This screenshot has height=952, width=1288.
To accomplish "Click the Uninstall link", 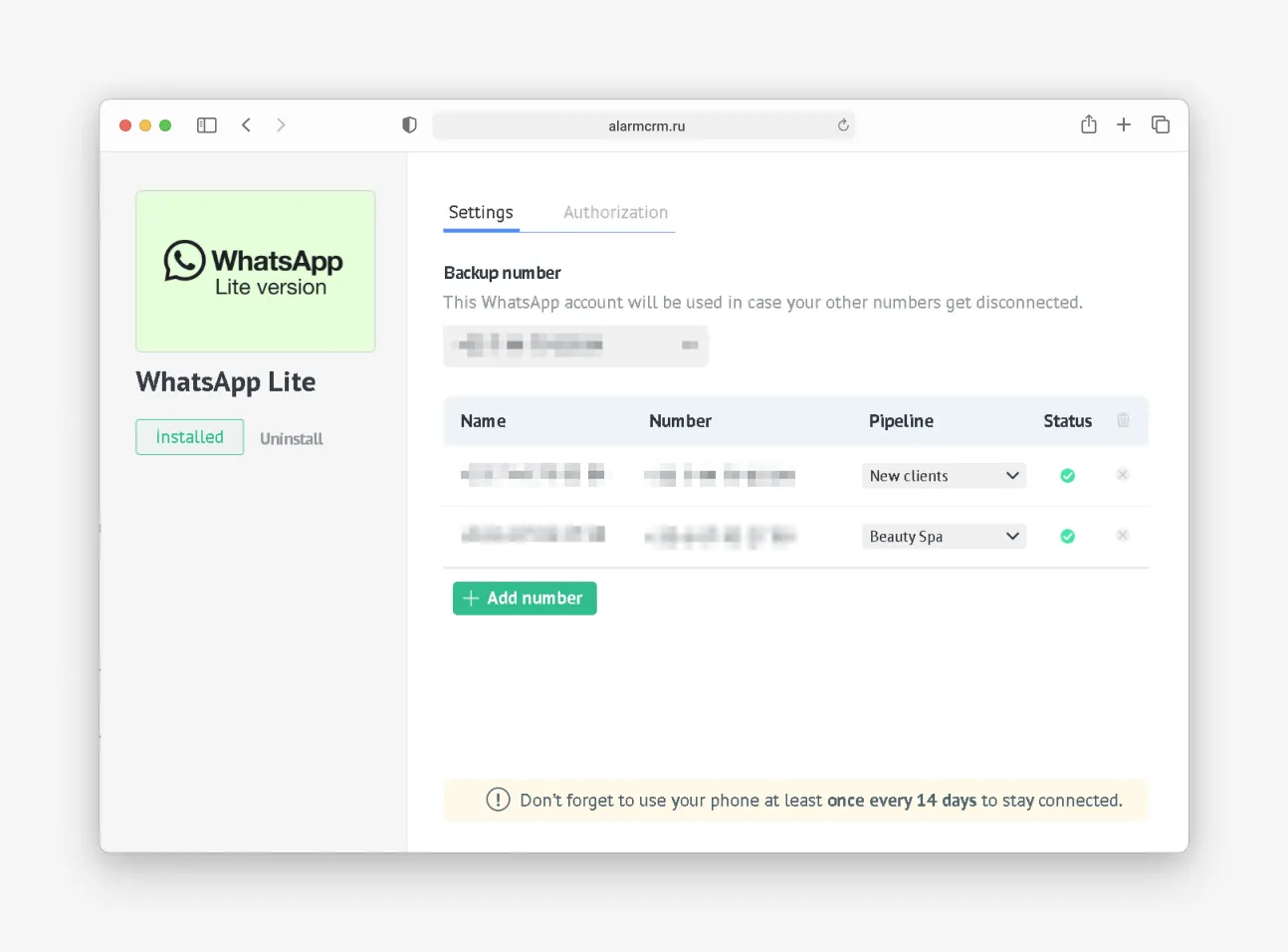I will (x=292, y=438).
